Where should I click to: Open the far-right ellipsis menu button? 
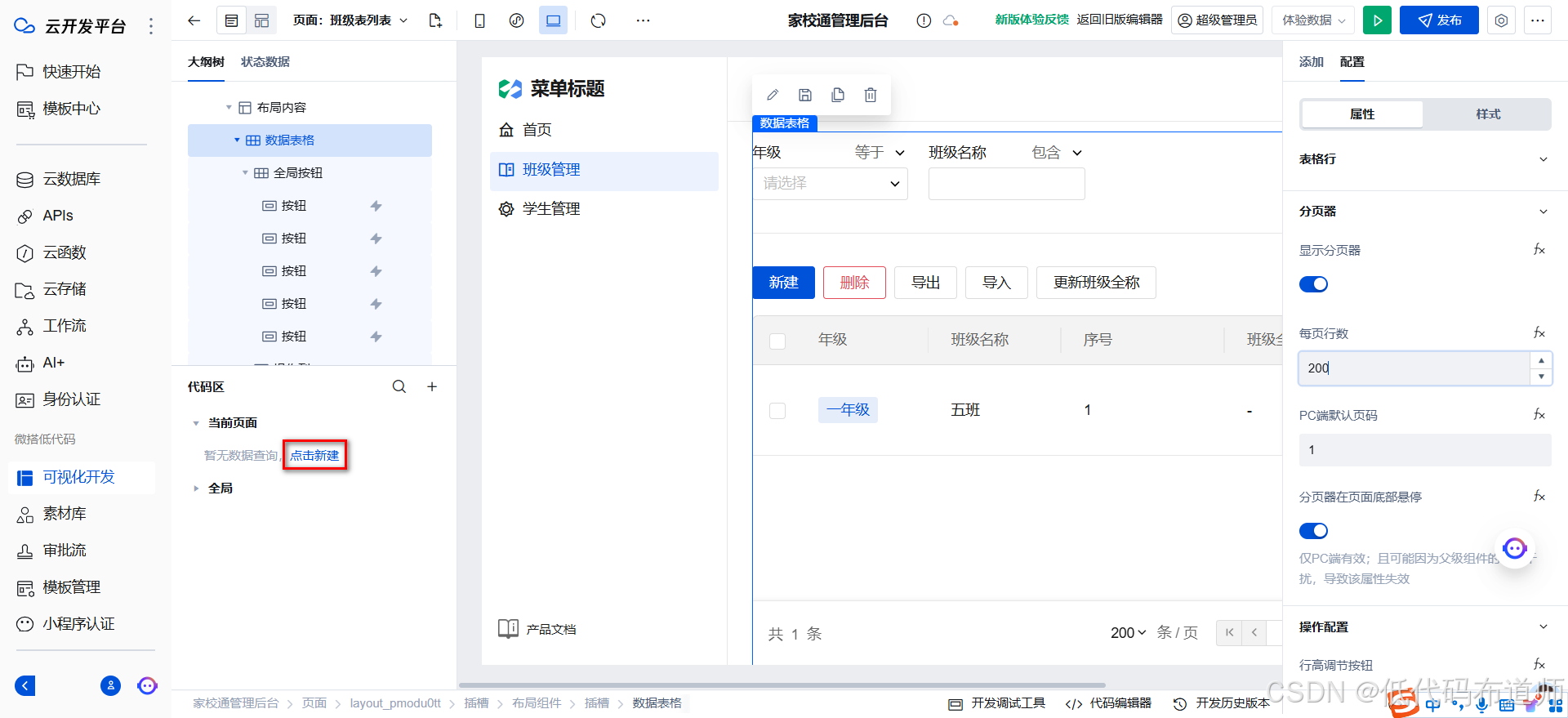point(1538,20)
